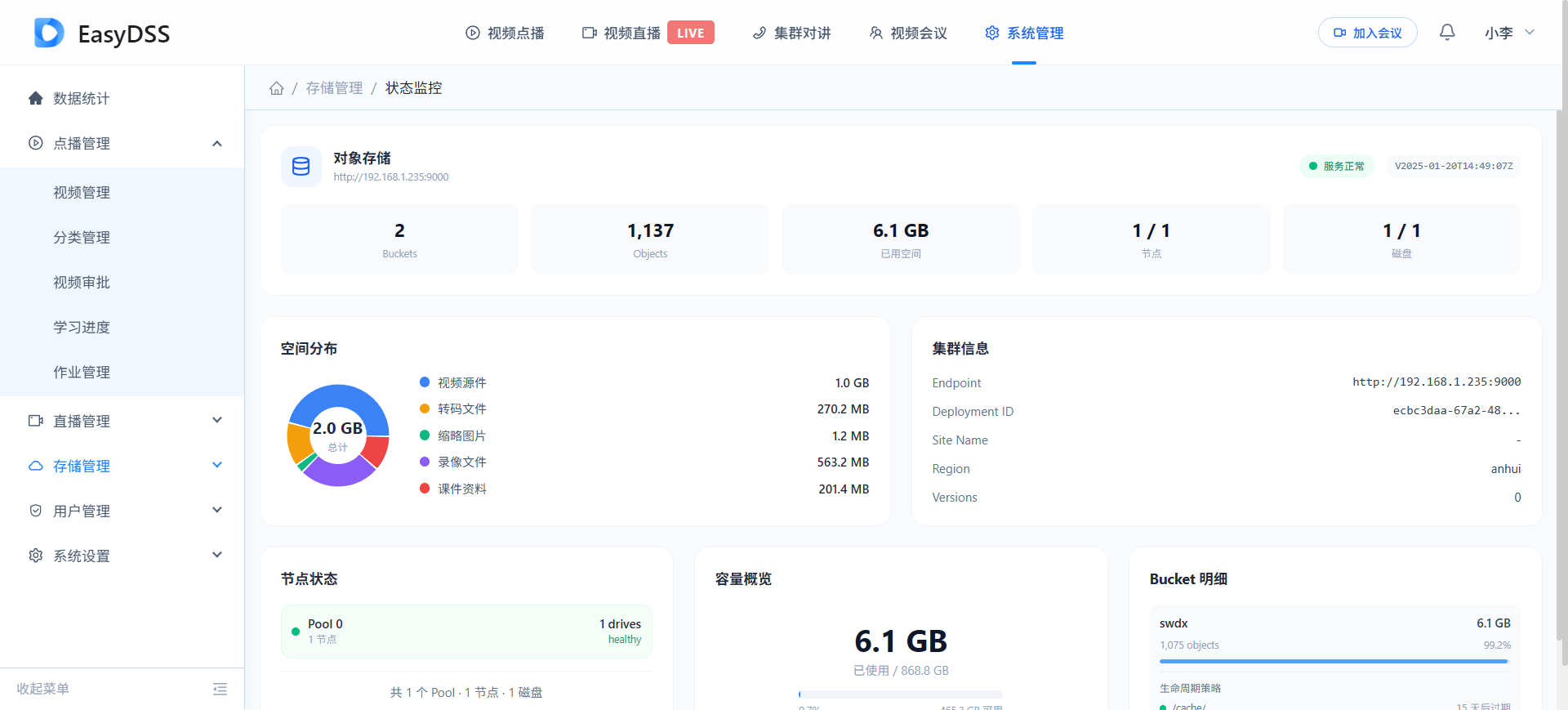Click the 视频点播 play circle icon
Image resolution: width=1568 pixels, height=710 pixels.
(x=473, y=33)
